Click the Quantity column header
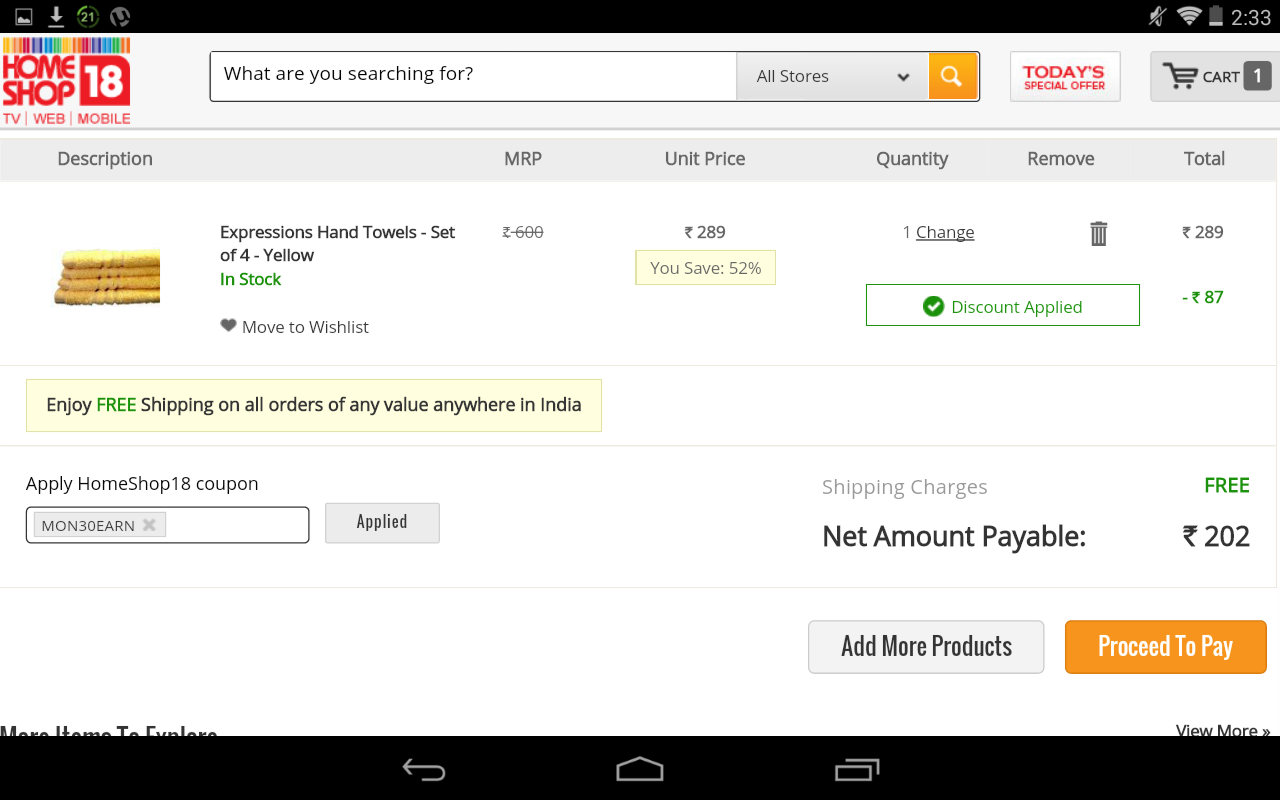The height and width of the screenshot is (800, 1280). click(912, 158)
